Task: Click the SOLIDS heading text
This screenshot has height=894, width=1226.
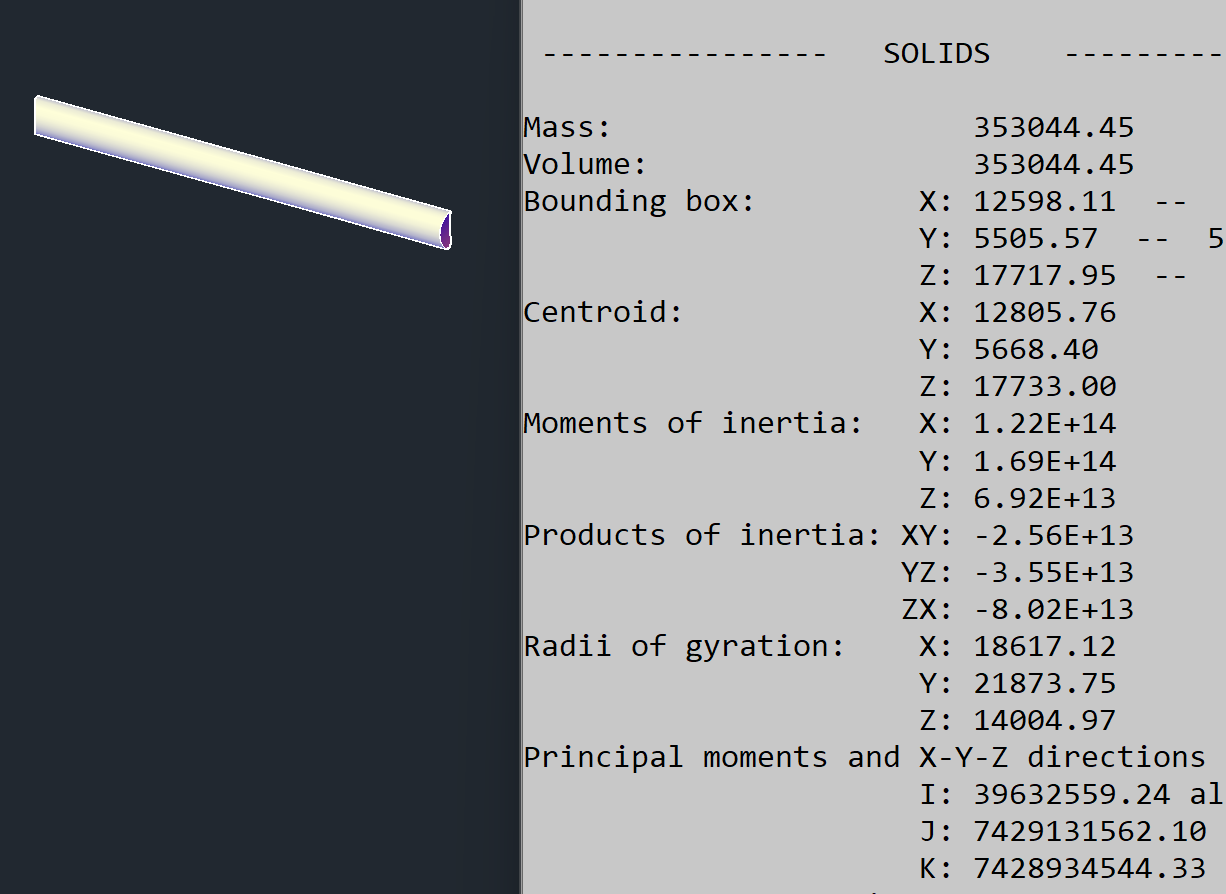Action: [x=936, y=54]
